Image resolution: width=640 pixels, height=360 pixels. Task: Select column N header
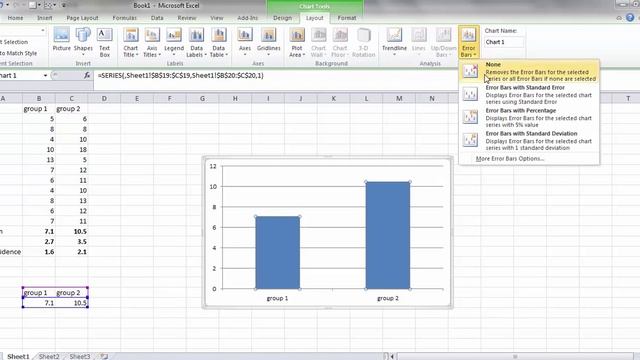(x=432, y=98)
